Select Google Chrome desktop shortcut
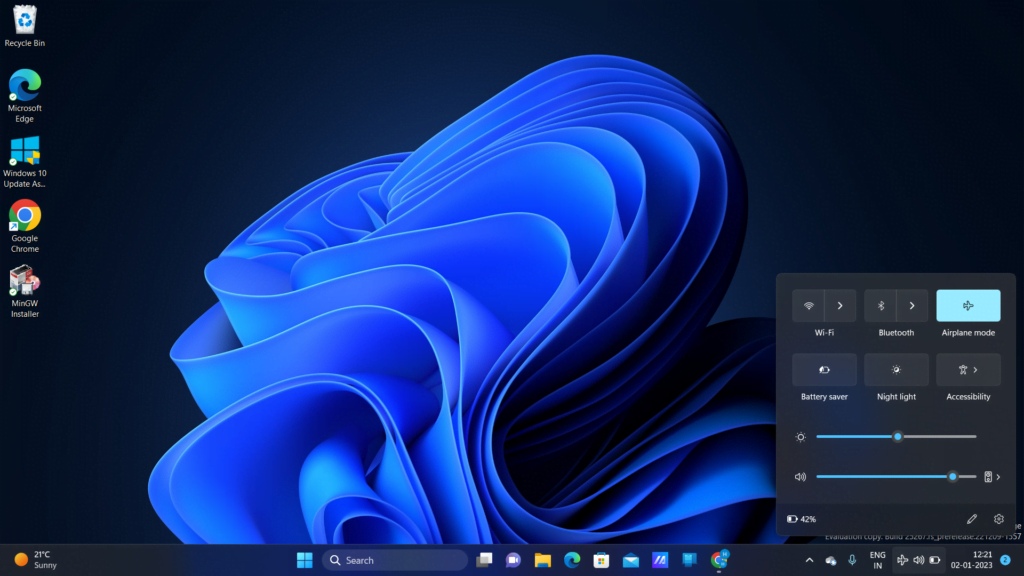This screenshot has height=576, width=1024. pyautogui.click(x=25, y=226)
